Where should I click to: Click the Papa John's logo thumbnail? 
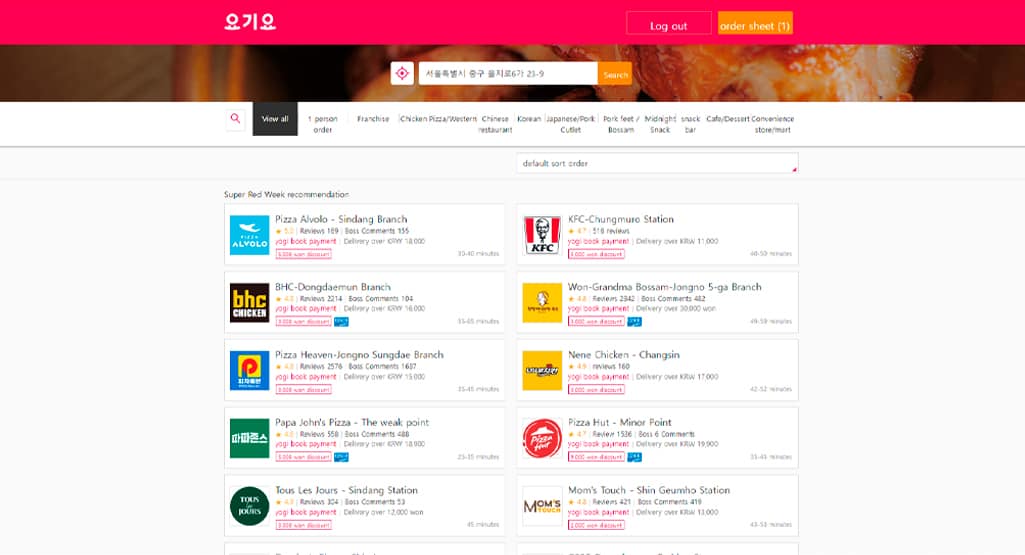(249, 438)
